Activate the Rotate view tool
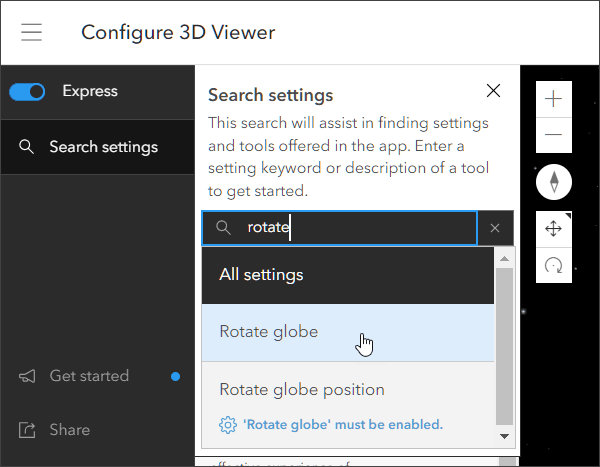This screenshot has width=600, height=467. click(554, 265)
